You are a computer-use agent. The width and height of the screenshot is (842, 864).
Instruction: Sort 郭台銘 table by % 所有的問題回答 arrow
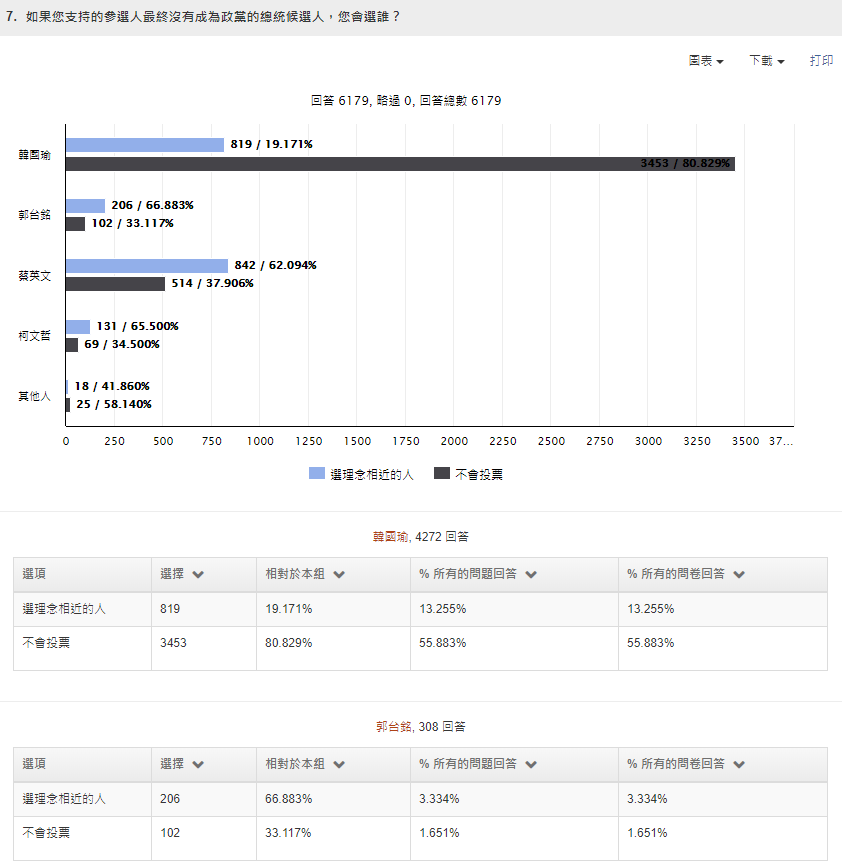tap(531, 765)
